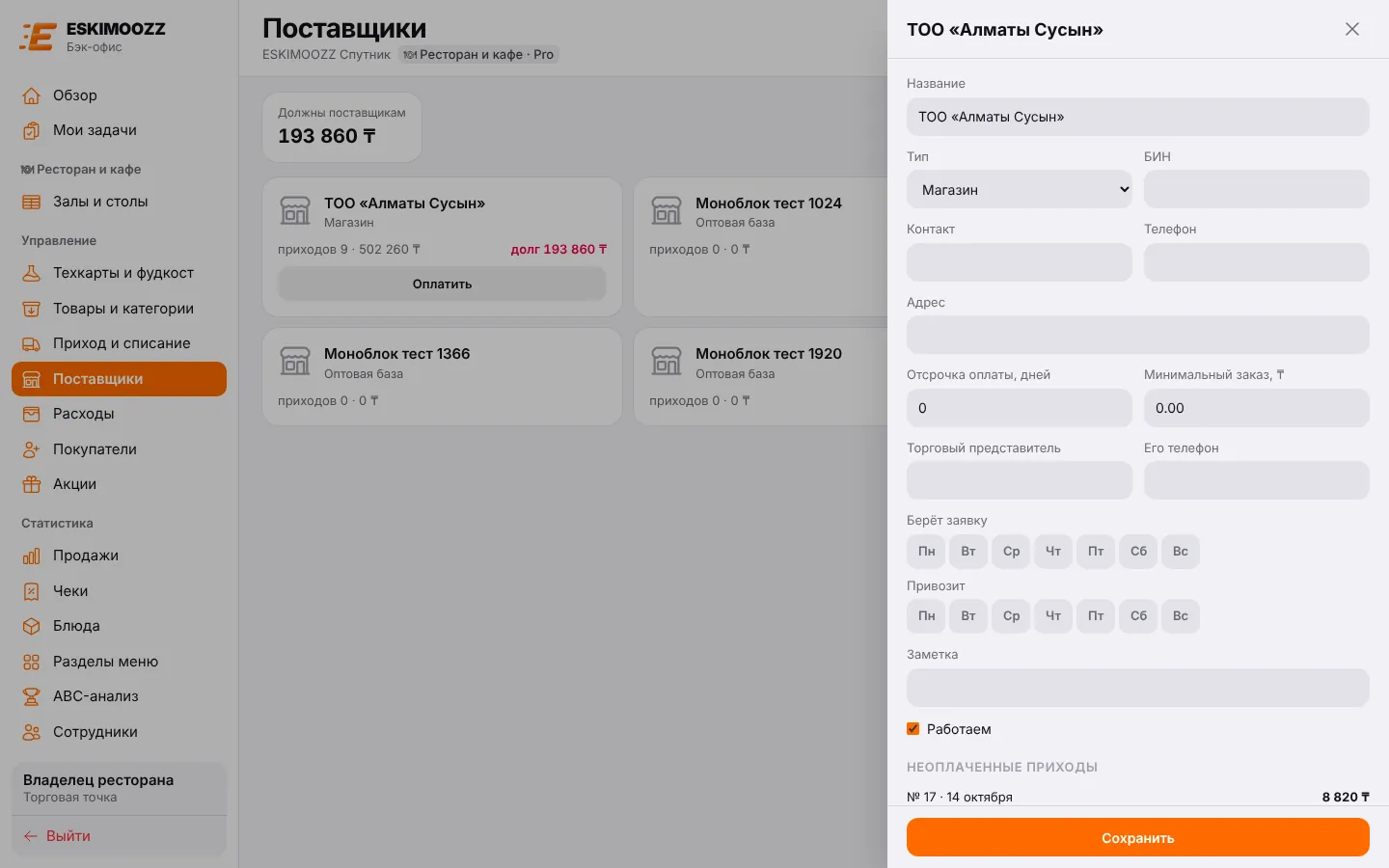1389x868 pixels.
Task: Toggle Пн in Берёт заявку days
Action: [x=926, y=552]
